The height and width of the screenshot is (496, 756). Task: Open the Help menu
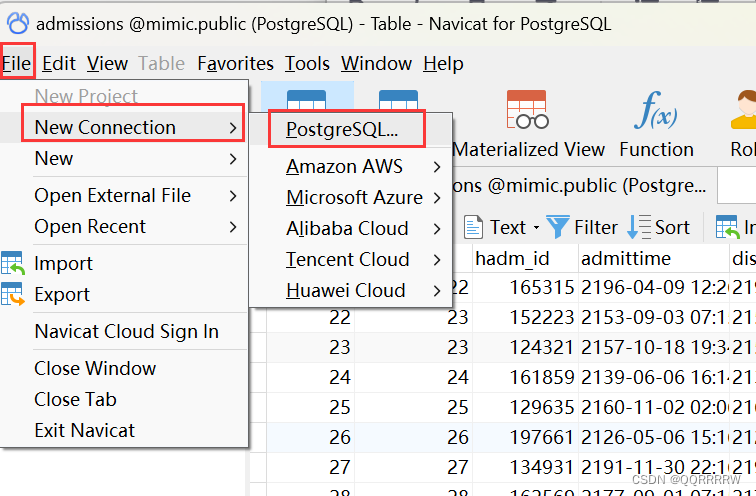pos(443,63)
